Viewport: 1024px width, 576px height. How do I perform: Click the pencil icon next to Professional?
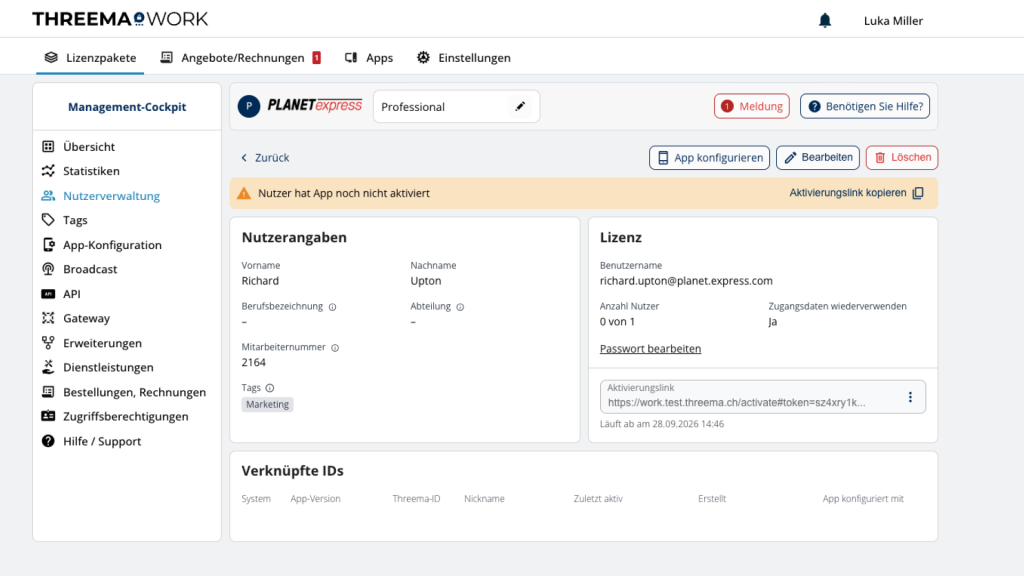click(520, 106)
